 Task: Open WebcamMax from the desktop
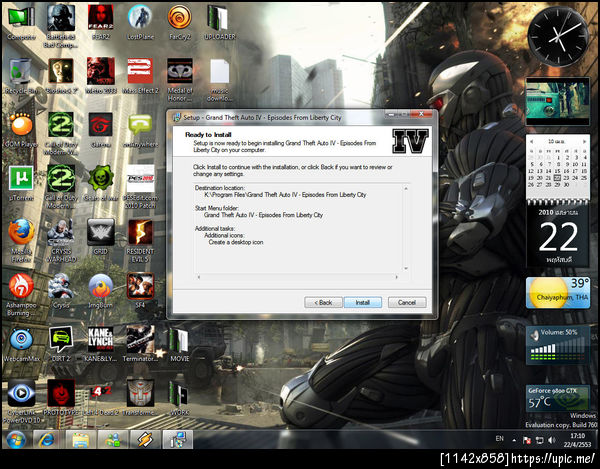coord(21,344)
